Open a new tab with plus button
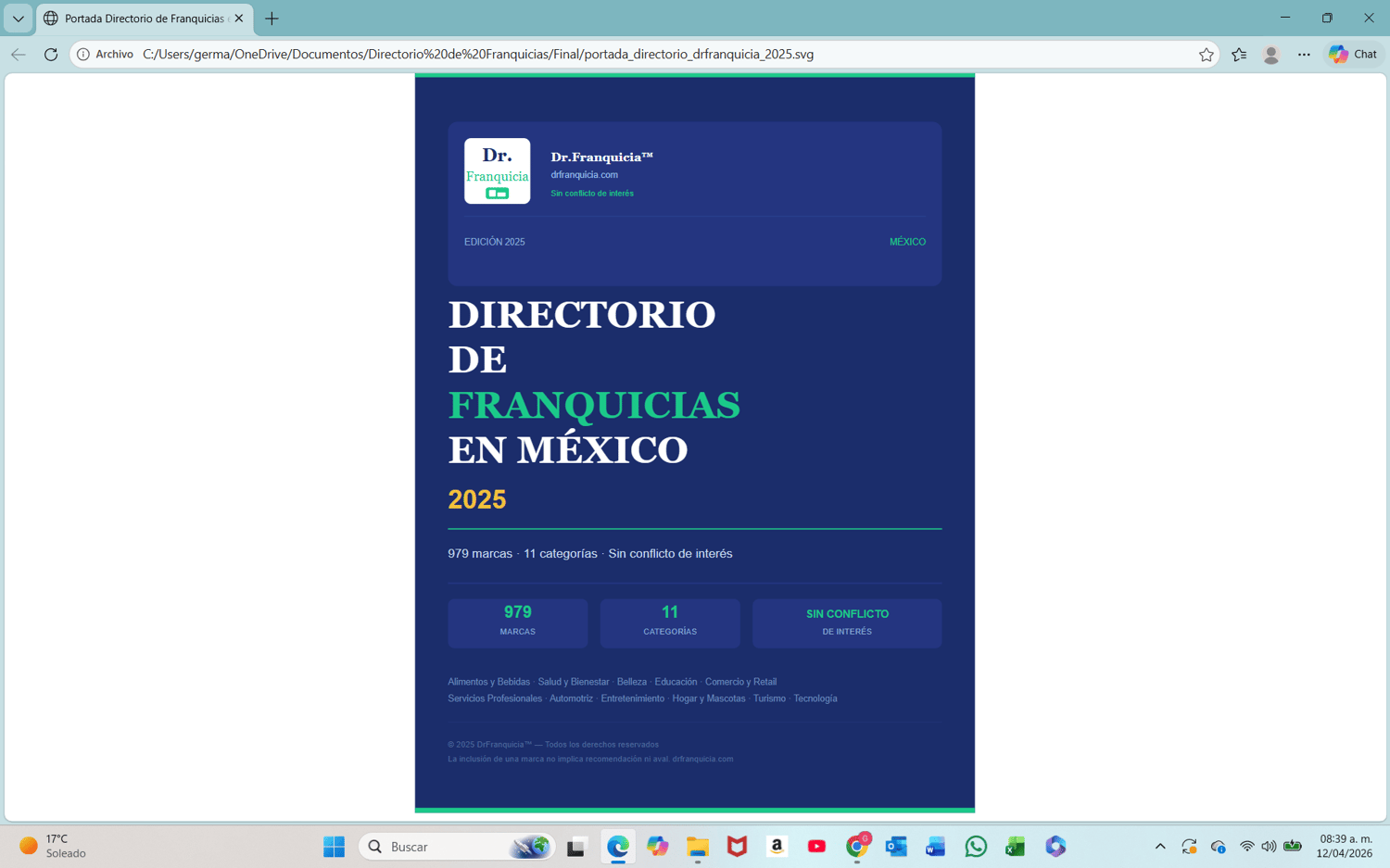This screenshot has width=1390, height=868. pos(272,19)
